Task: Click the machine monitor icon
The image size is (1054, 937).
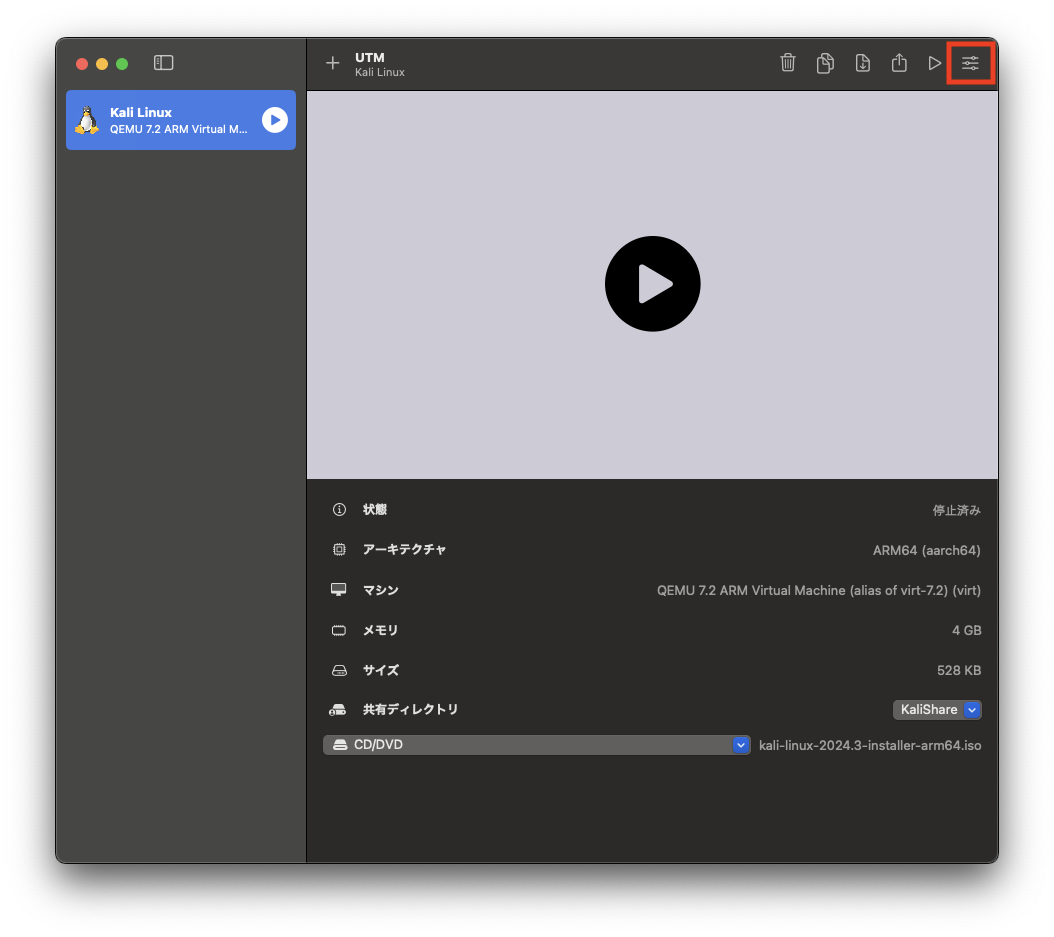Action: tap(339, 589)
